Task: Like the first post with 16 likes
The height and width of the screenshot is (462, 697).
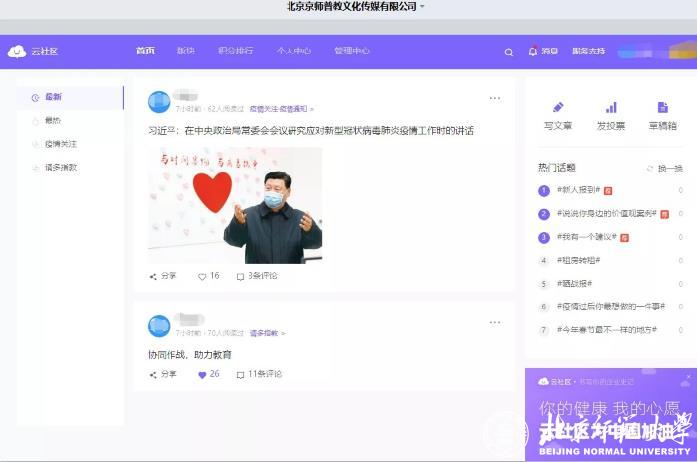Action: tap(202, 276)
